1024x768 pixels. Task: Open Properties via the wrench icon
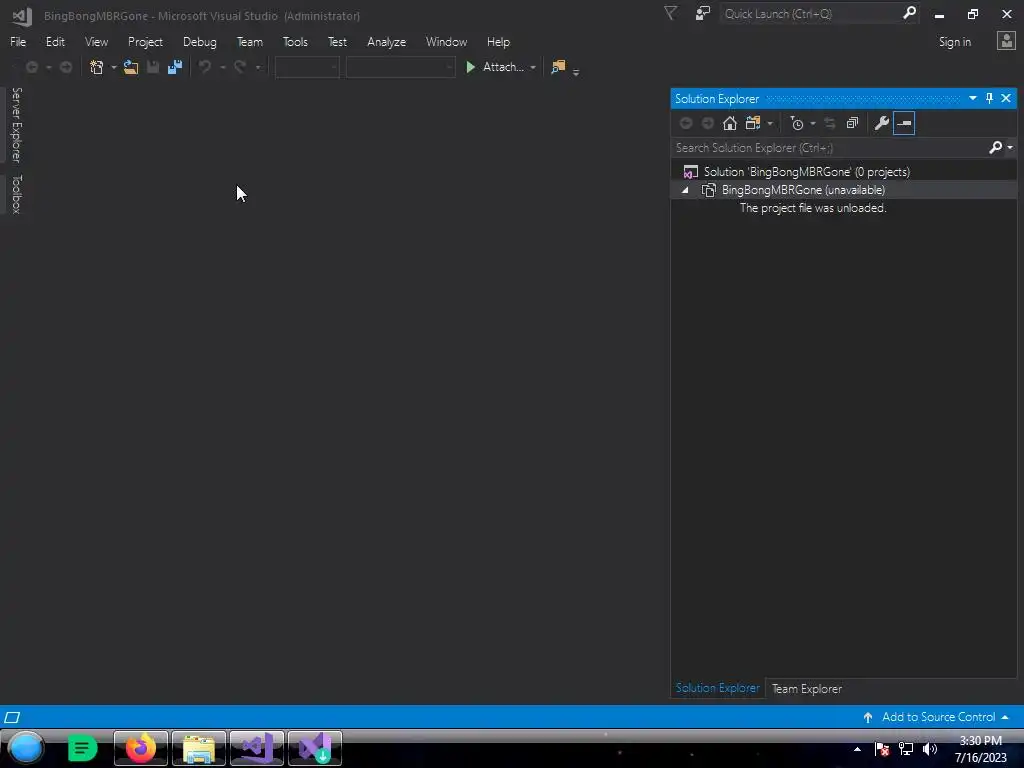tap(882, 123)
